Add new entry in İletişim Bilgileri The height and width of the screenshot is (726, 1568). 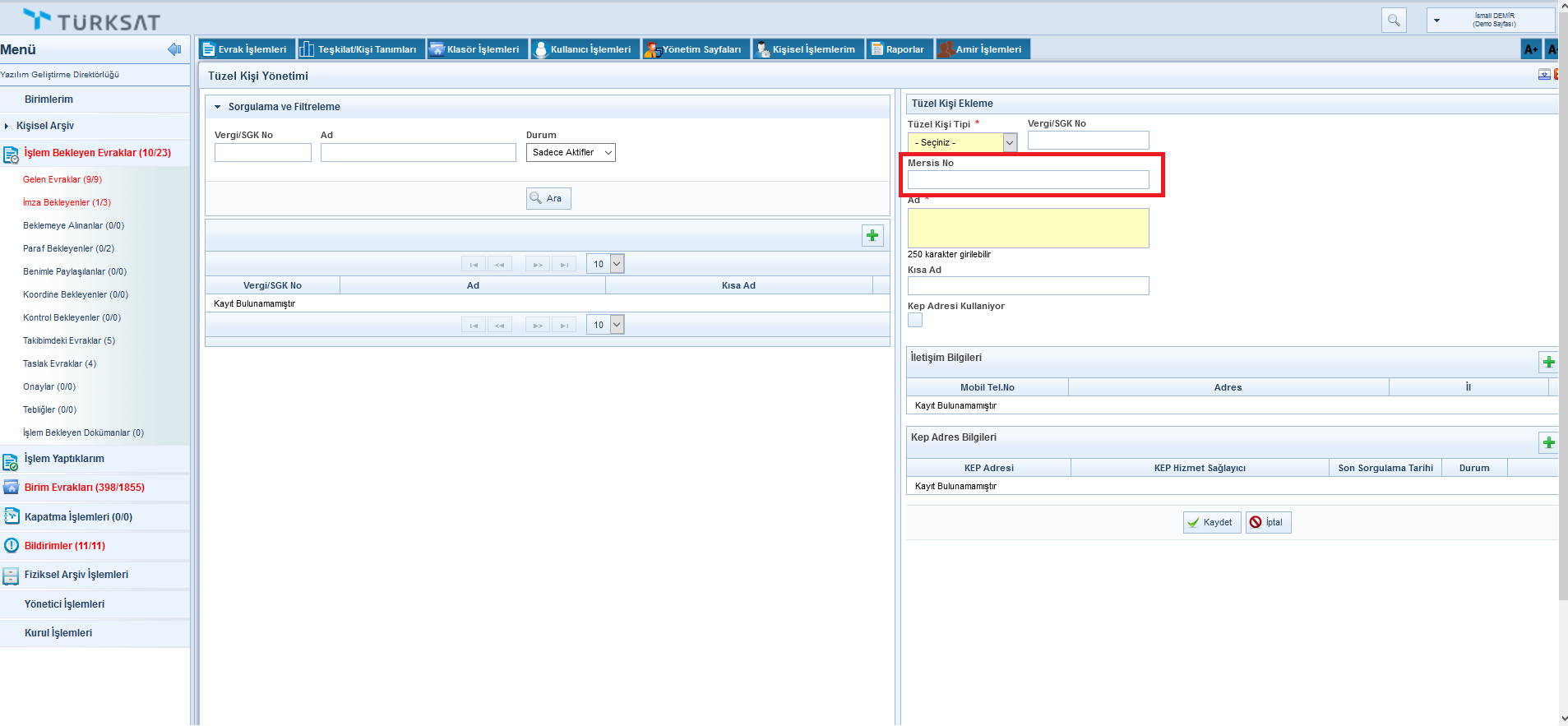pos(1548,363)
